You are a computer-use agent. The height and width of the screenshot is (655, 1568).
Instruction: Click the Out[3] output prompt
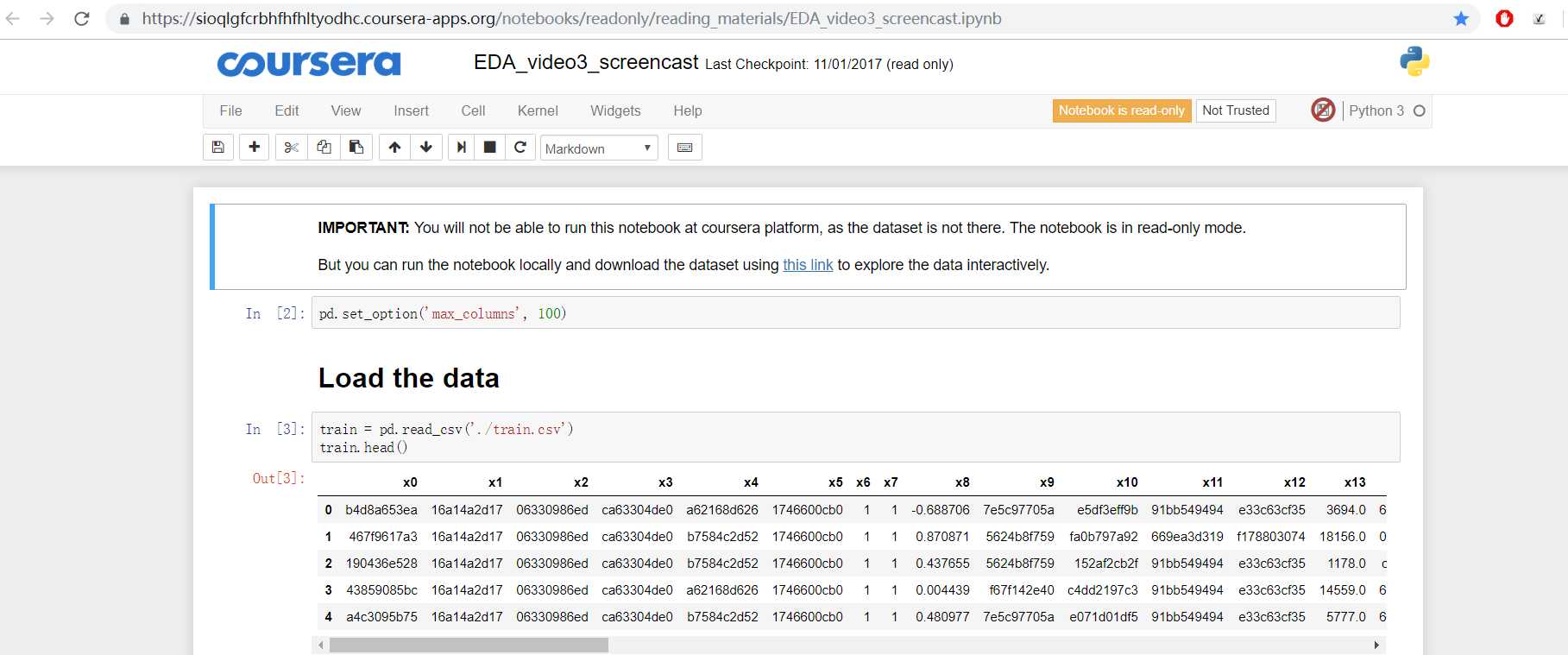278,478
